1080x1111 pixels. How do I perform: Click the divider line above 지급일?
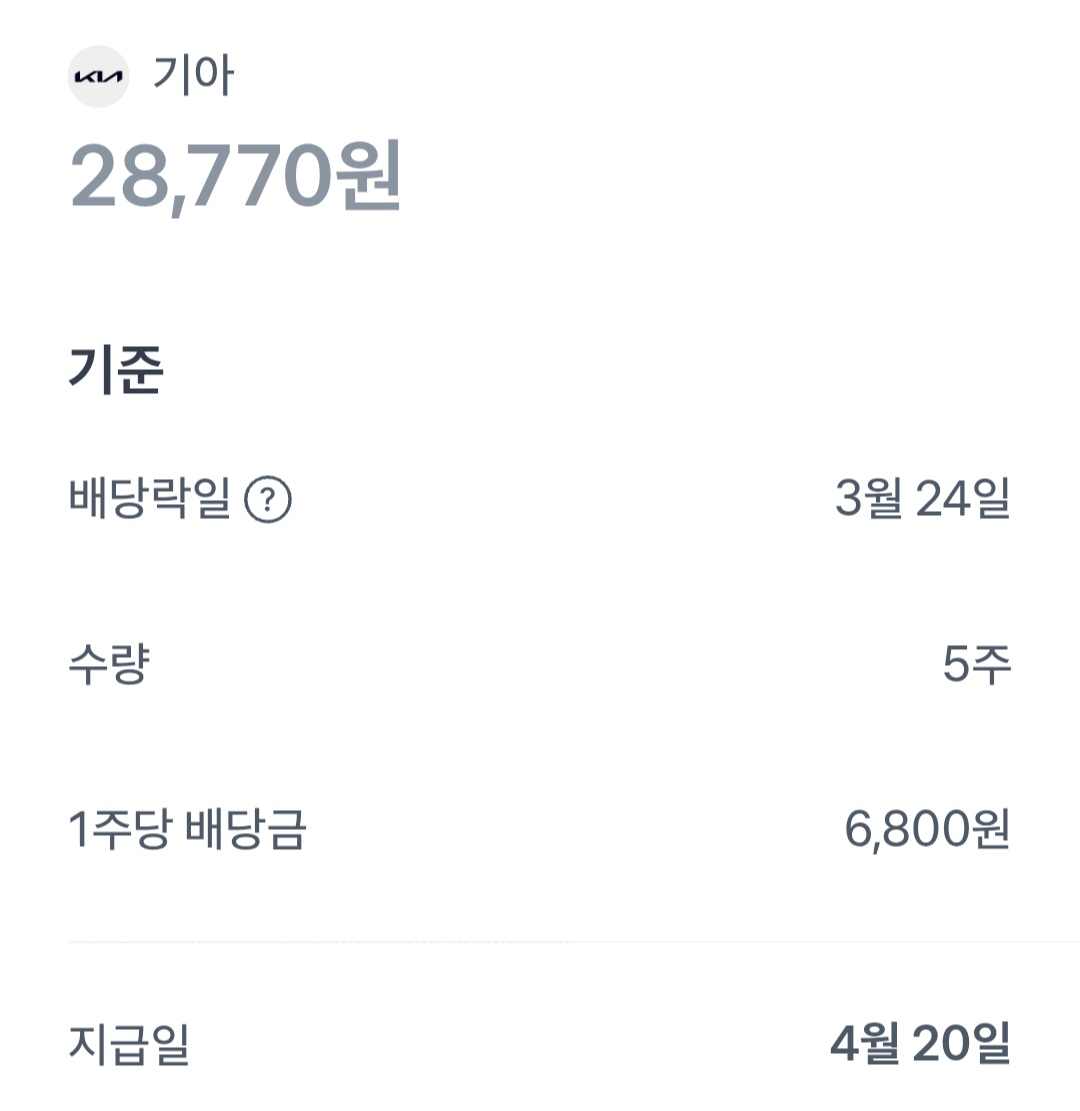pos(574,942)
